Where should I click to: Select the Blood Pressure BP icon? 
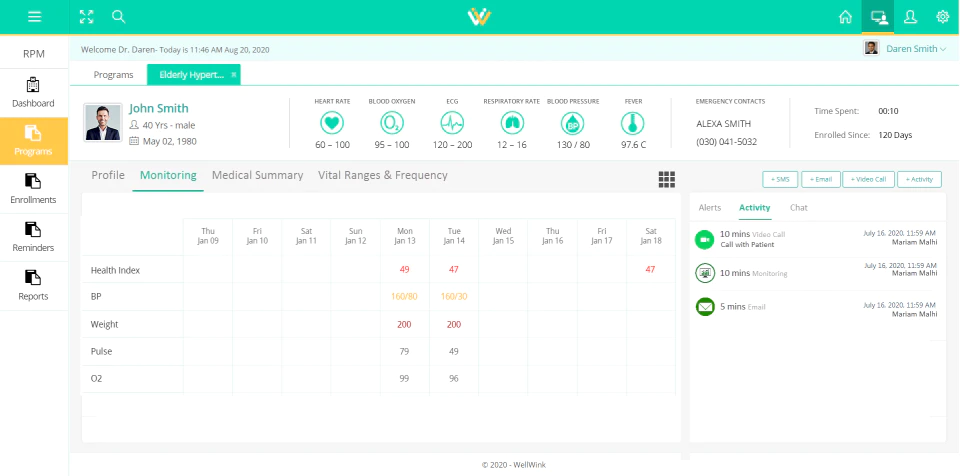[x=572, y=124]
